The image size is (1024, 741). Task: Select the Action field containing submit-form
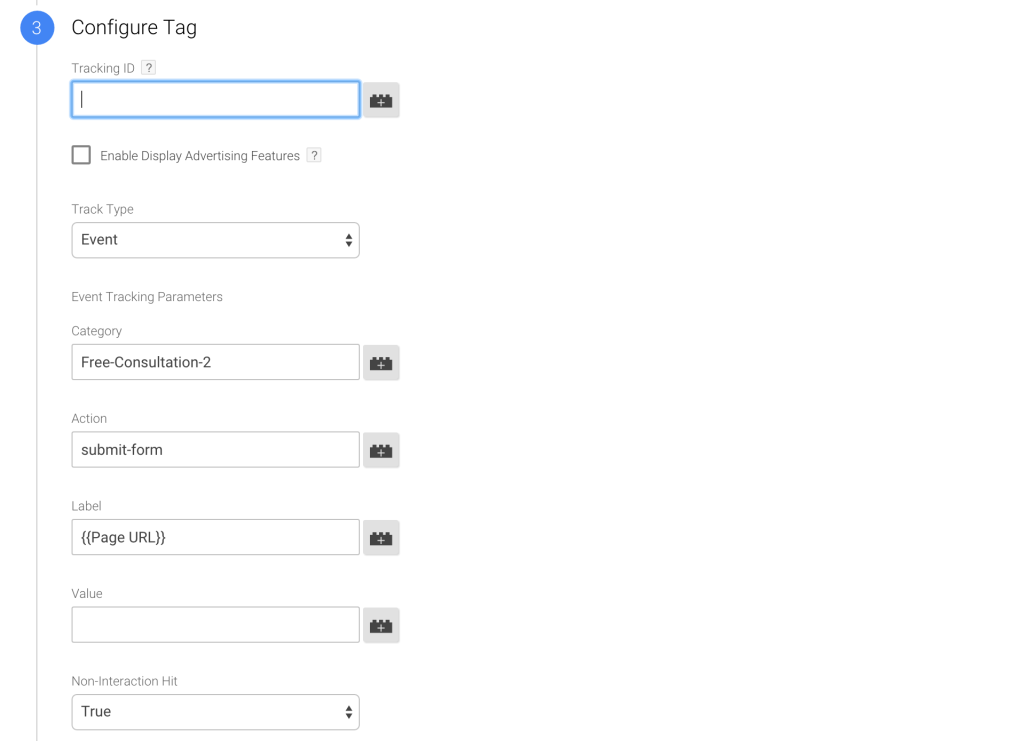coord(216,450)
